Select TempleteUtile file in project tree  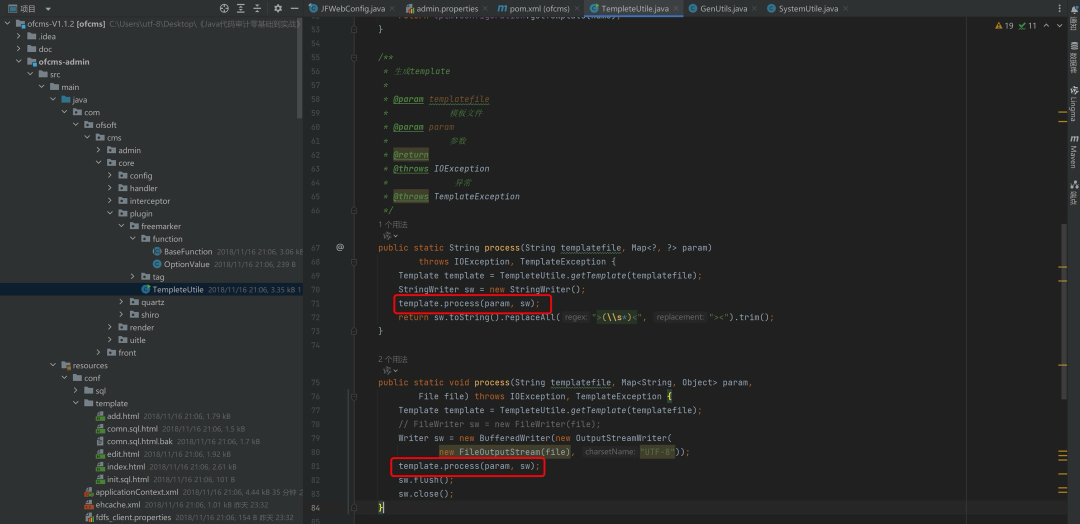click(178, 289)
